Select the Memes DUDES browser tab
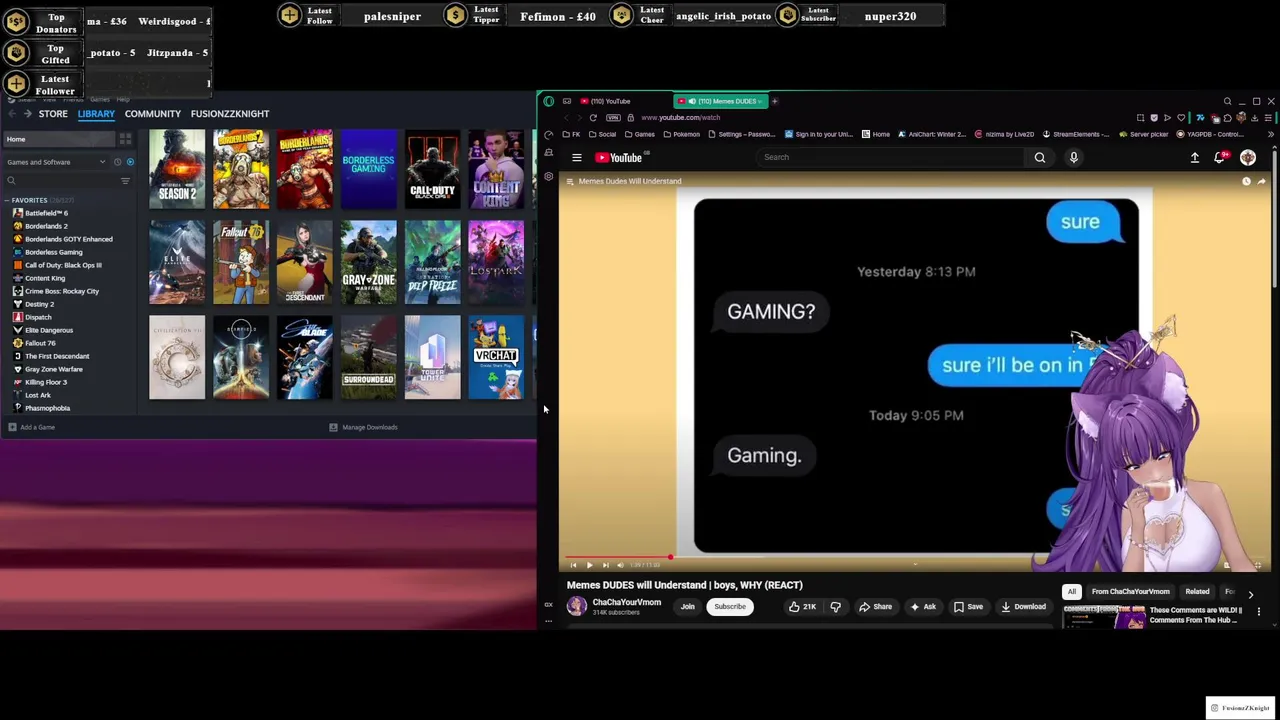Viewport: 1280px width, 720px height. (x=720, y=101)
